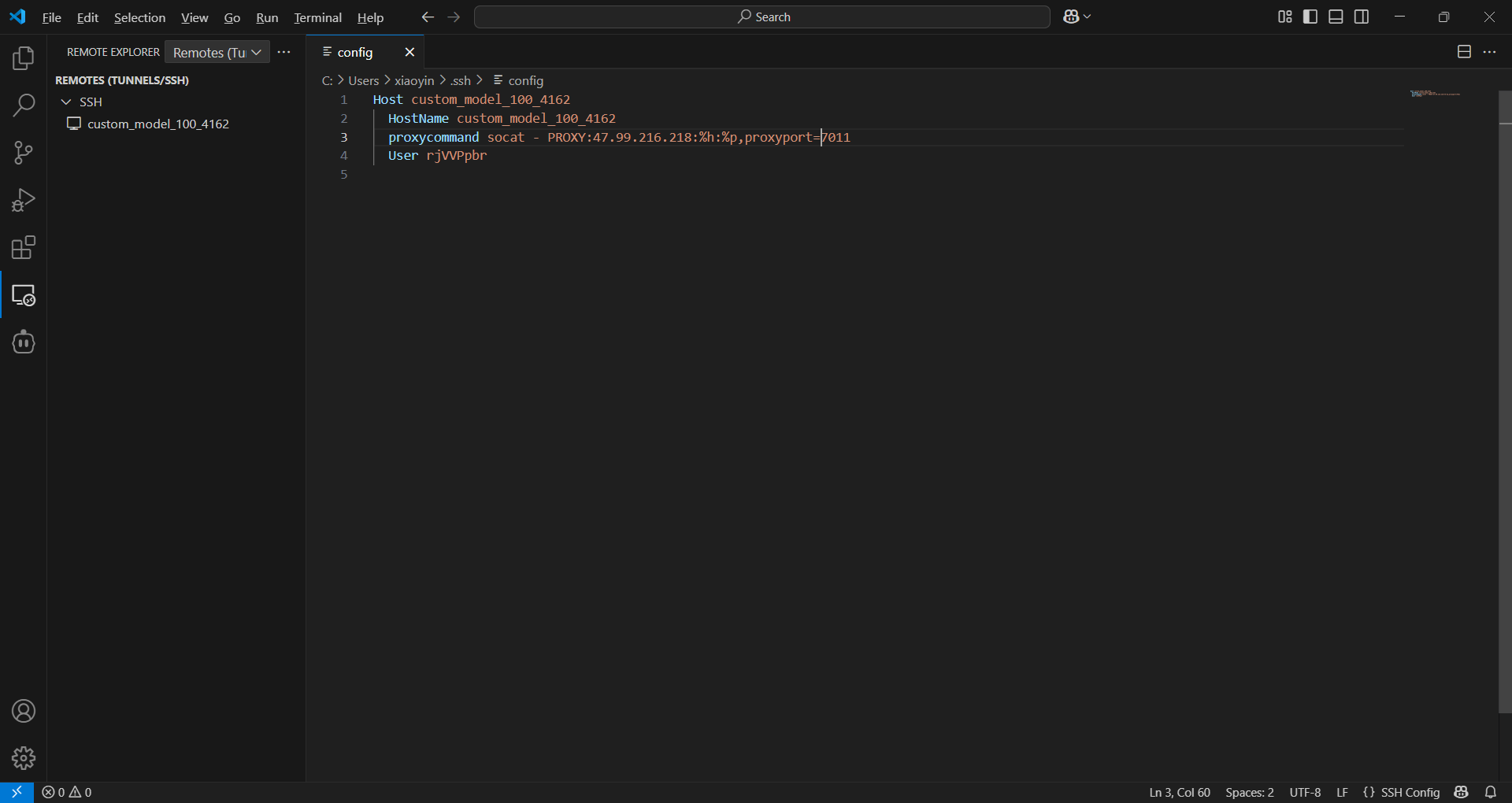
Task: Open the Edit menu
Action: click(x=87, y=17)
